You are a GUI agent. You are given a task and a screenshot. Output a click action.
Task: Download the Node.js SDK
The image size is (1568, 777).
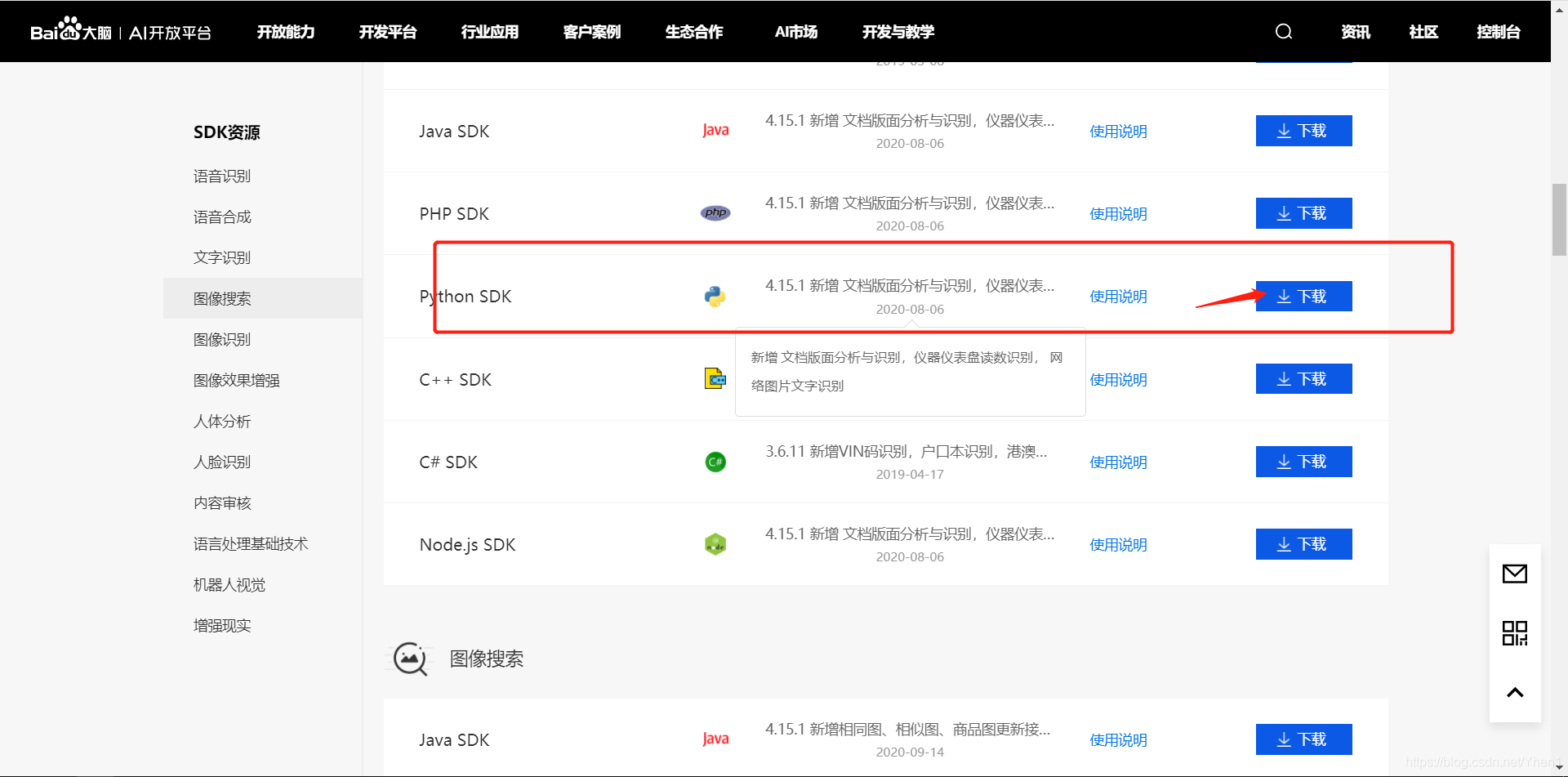tap(1304, 544)
